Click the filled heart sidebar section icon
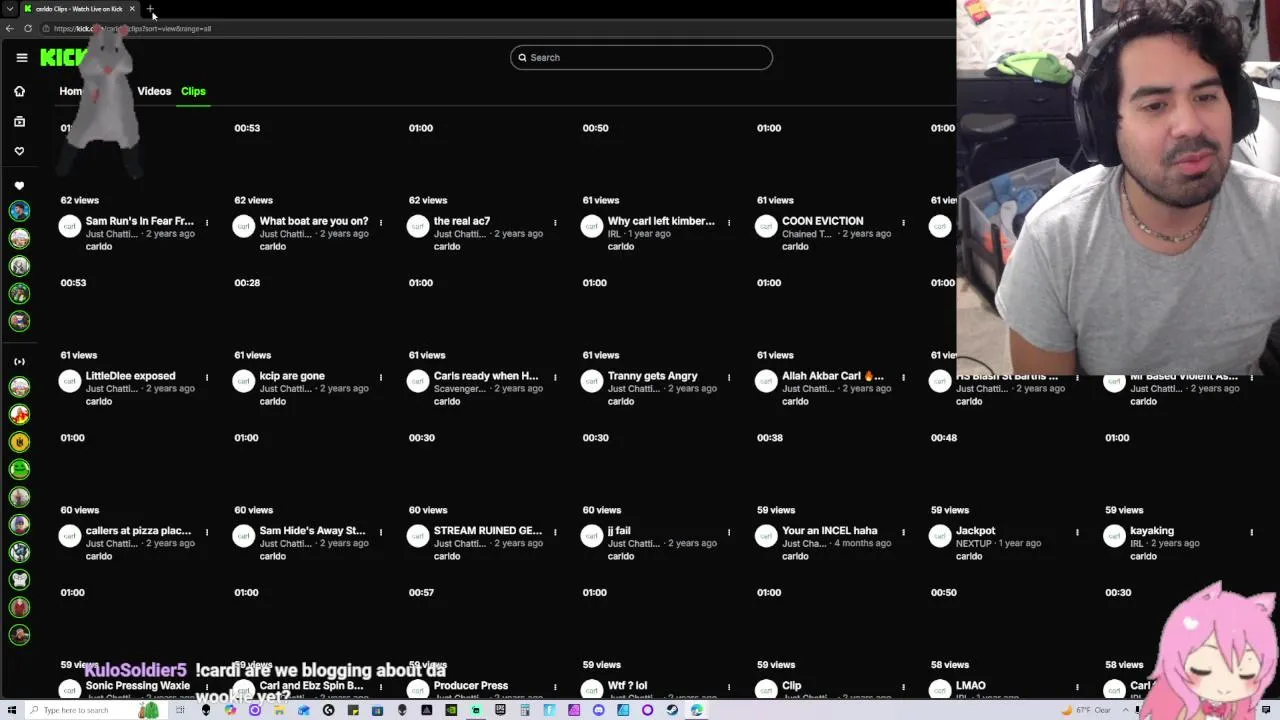The width and height of the screenshot is (1280, 720). [x=19, y=186]
